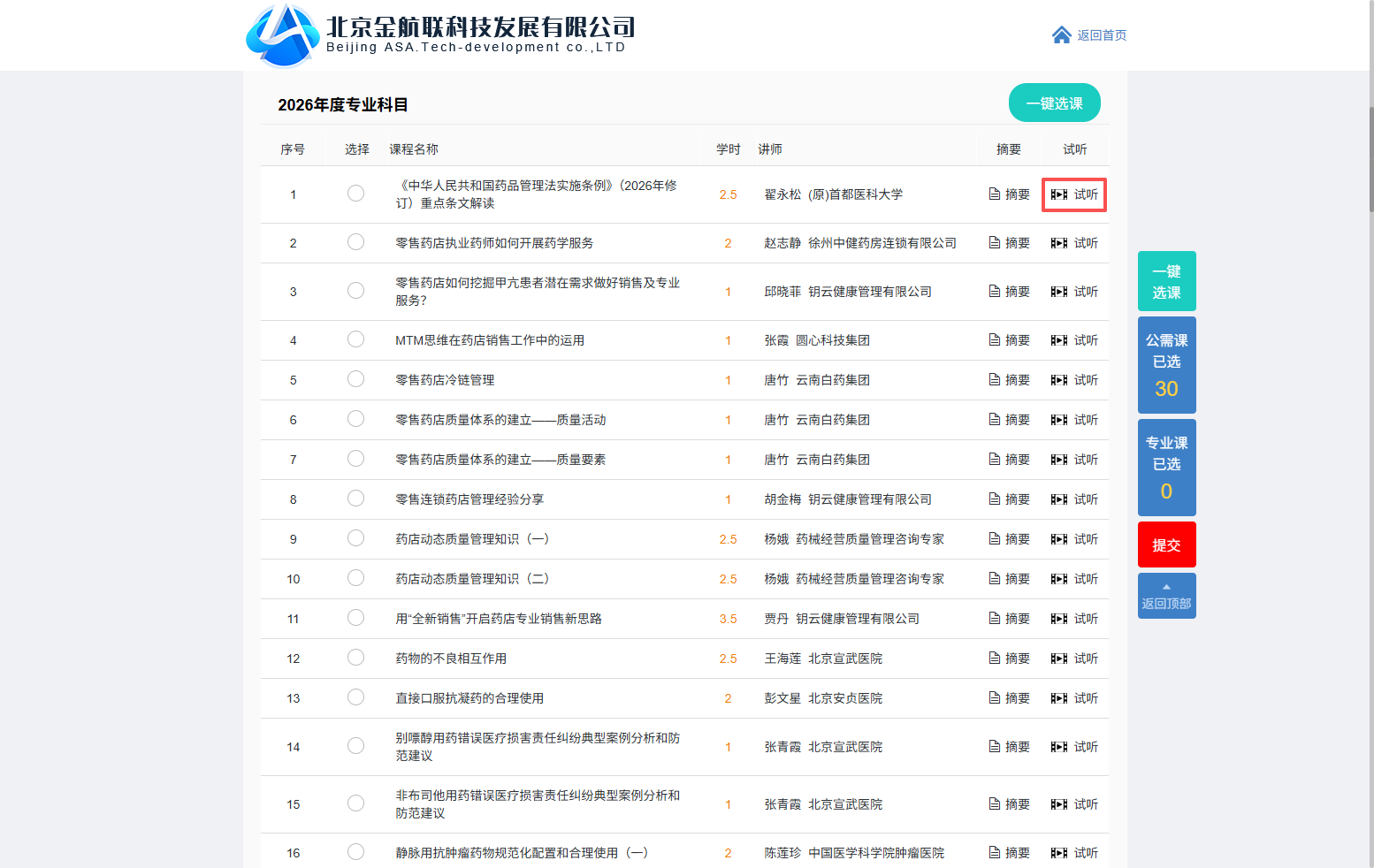This screenshot has height=868, width=1374.
Task: Click the up arrow on 返回顶部
Action: (x=1166, y=587)
